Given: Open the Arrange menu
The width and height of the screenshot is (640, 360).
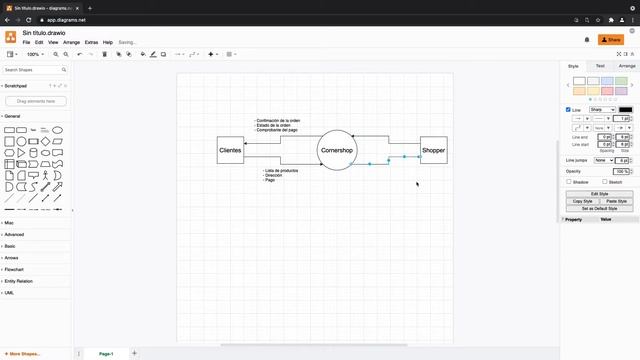Looking at the screenshot, I should 71,42.
